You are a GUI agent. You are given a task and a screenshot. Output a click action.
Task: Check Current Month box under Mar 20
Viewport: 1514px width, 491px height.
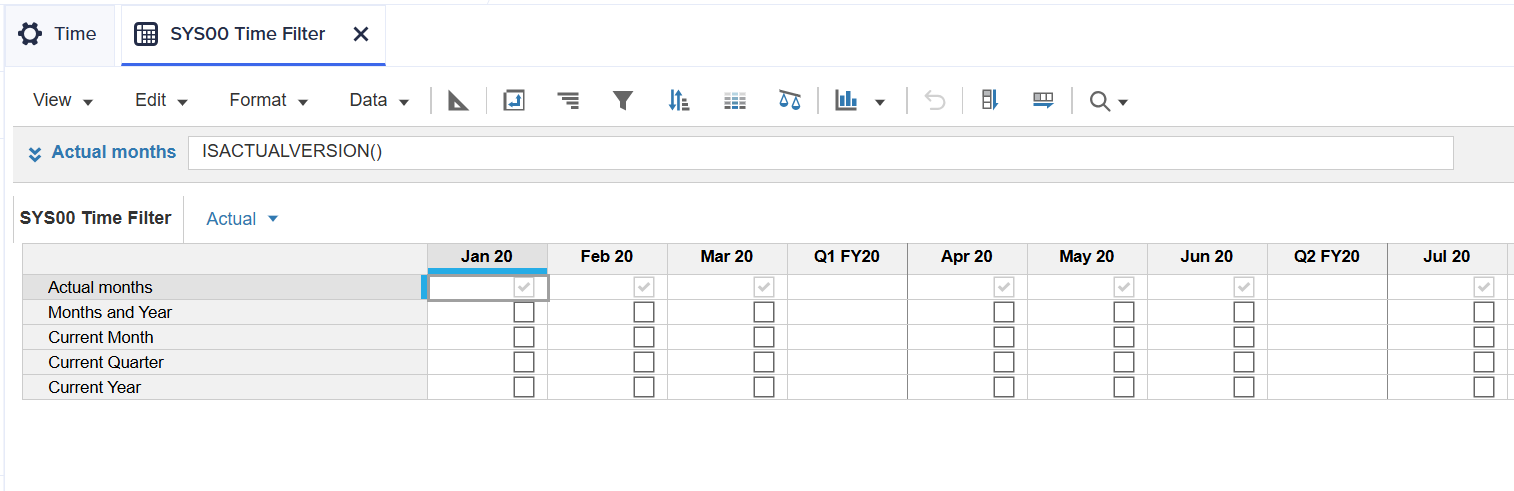pyautogui.click(x=764, y=337)
